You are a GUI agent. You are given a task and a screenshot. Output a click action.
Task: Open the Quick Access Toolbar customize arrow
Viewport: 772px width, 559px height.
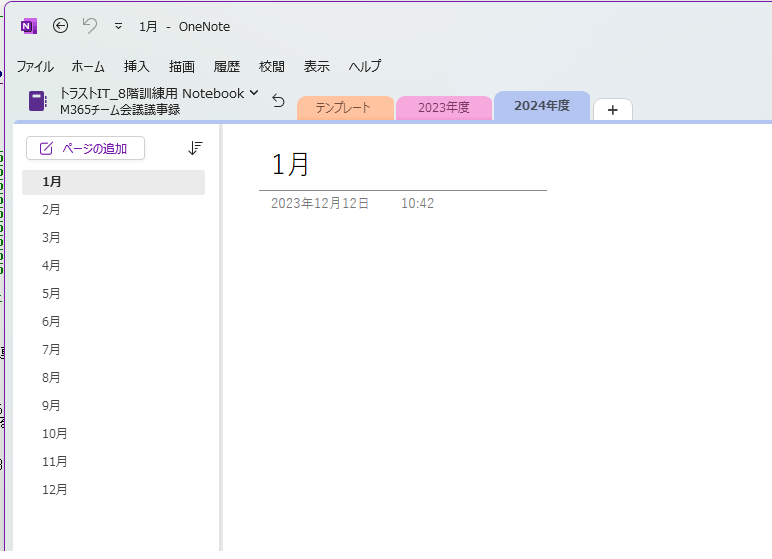118,27
